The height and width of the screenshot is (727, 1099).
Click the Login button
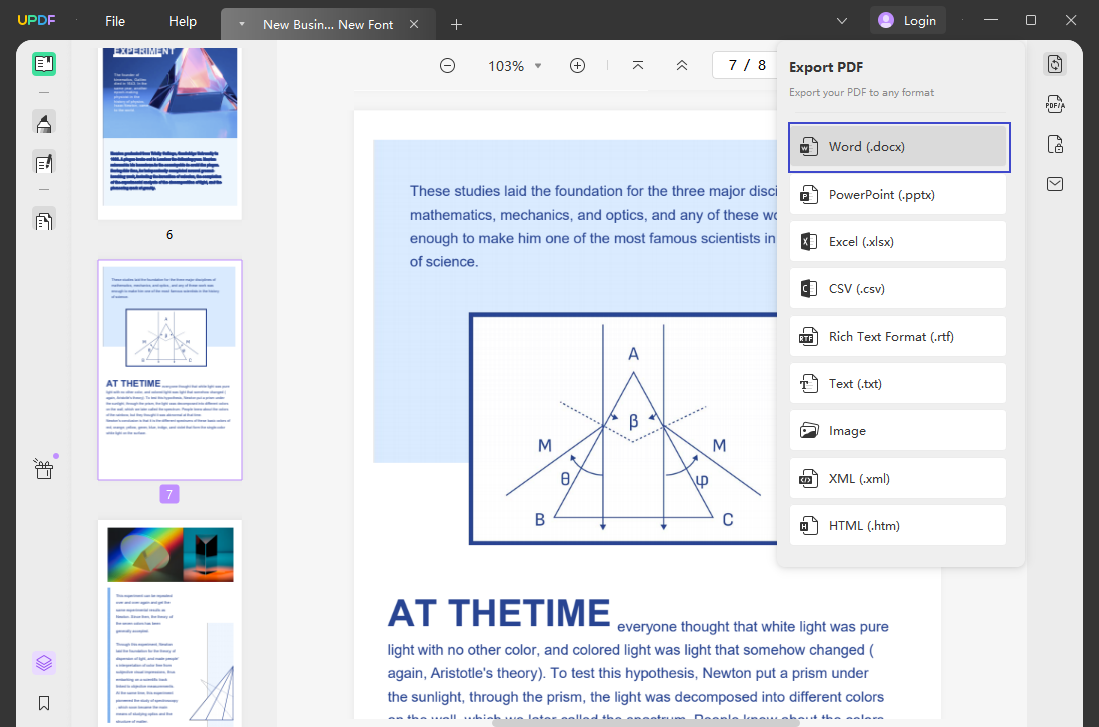[907, 19]
